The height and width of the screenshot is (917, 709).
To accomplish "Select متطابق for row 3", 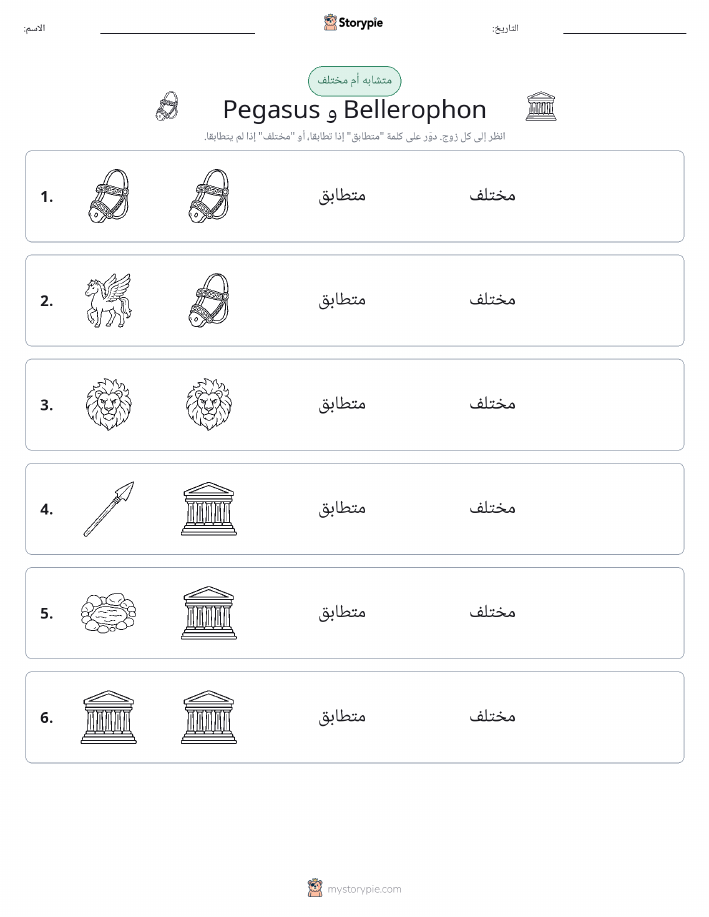I will click(x=342, y=404).
